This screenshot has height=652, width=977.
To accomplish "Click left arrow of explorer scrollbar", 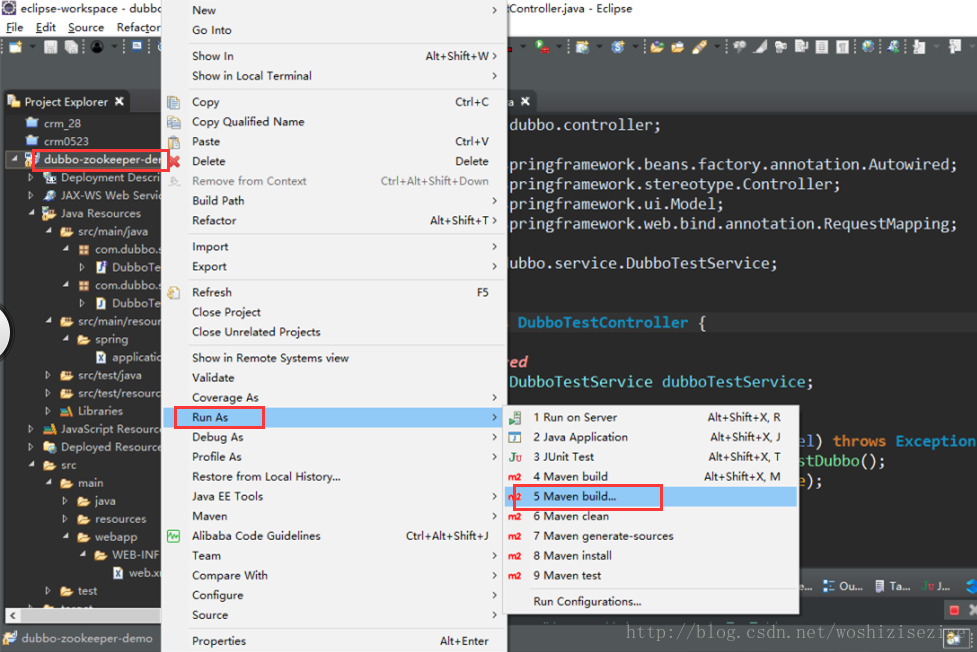I will coord(12,616).
